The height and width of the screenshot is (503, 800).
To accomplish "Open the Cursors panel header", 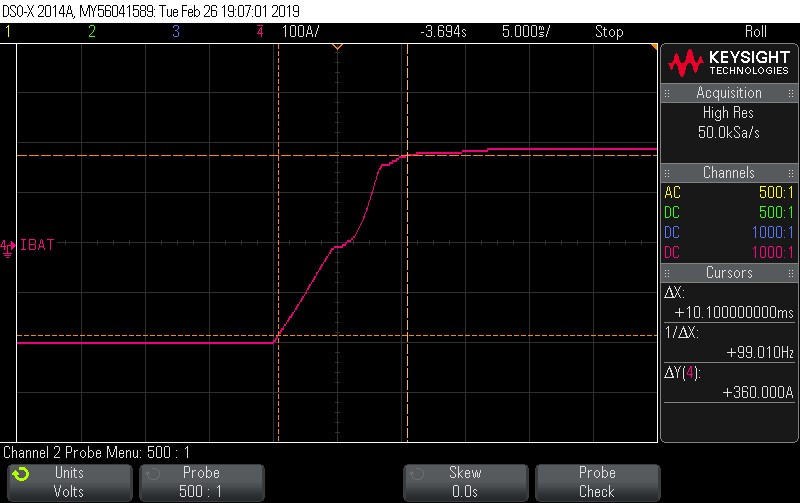I will [729, 273].
